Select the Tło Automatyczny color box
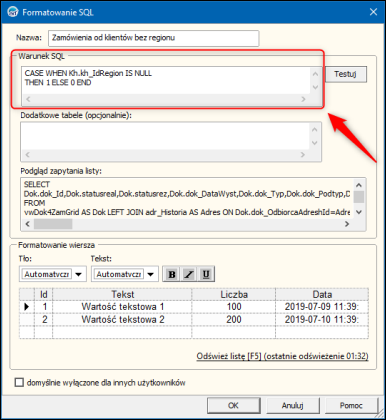Image resolution: width=386 pixels, height=420 pixels. click(47, 274)
